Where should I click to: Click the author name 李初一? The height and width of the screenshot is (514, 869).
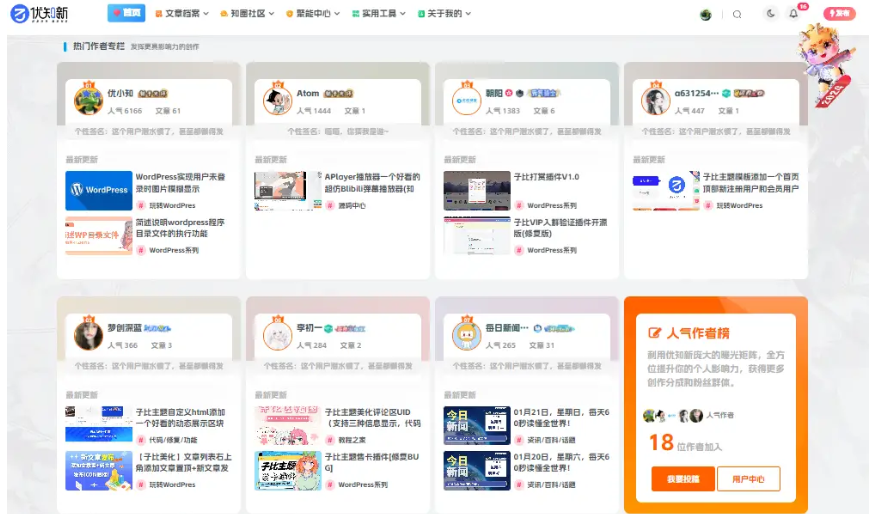coord(309,328)
